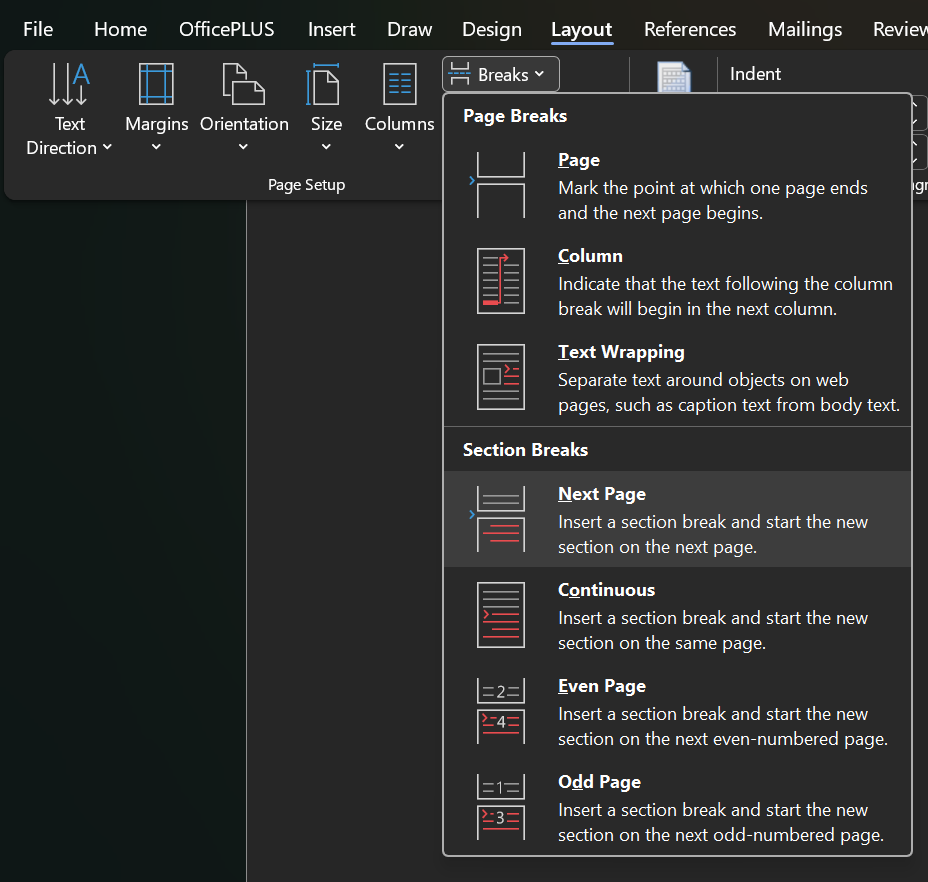
Task: Select the Column break icon
Action: 500,282
